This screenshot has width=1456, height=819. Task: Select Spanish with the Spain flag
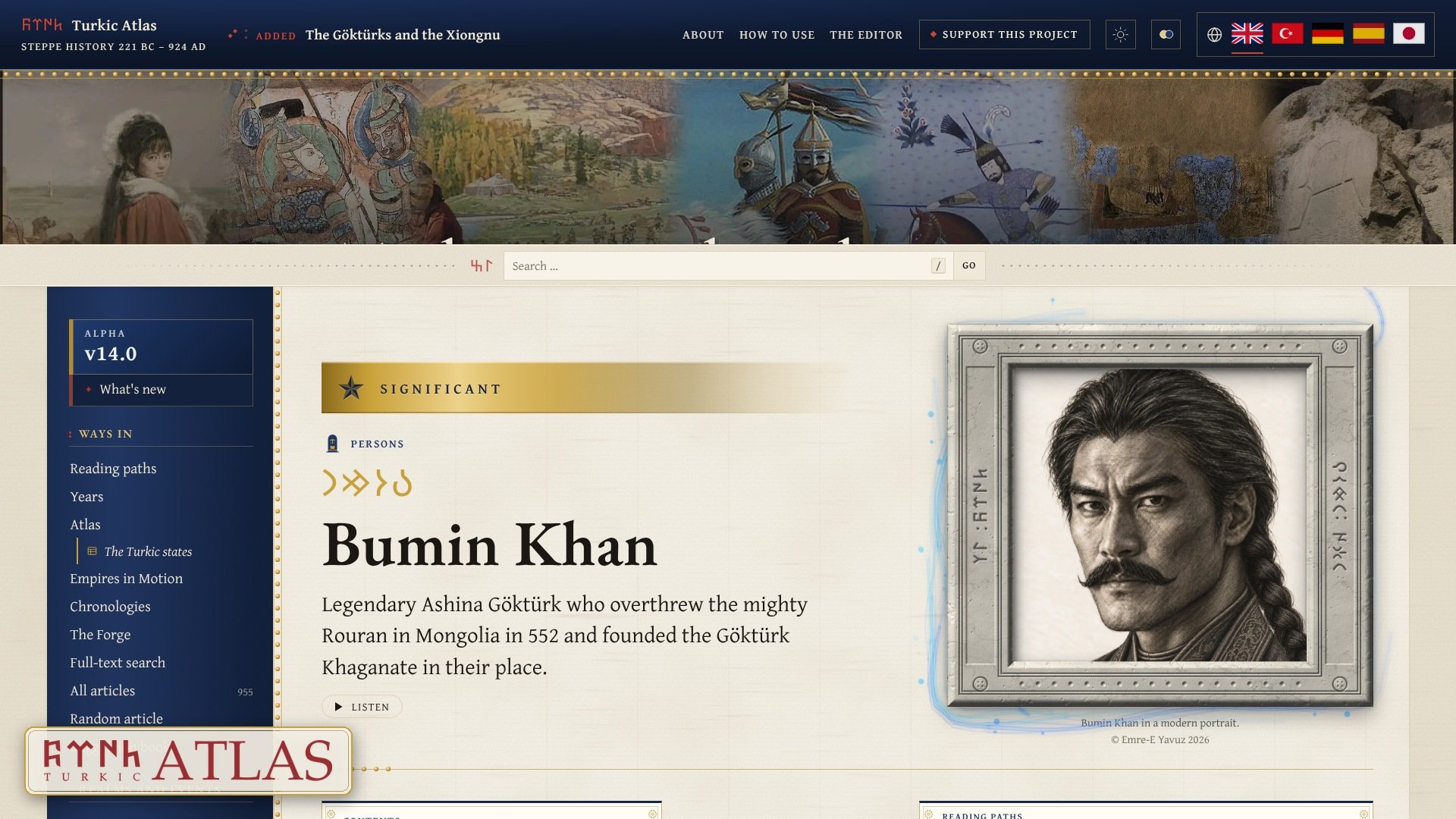[1368, 33]
